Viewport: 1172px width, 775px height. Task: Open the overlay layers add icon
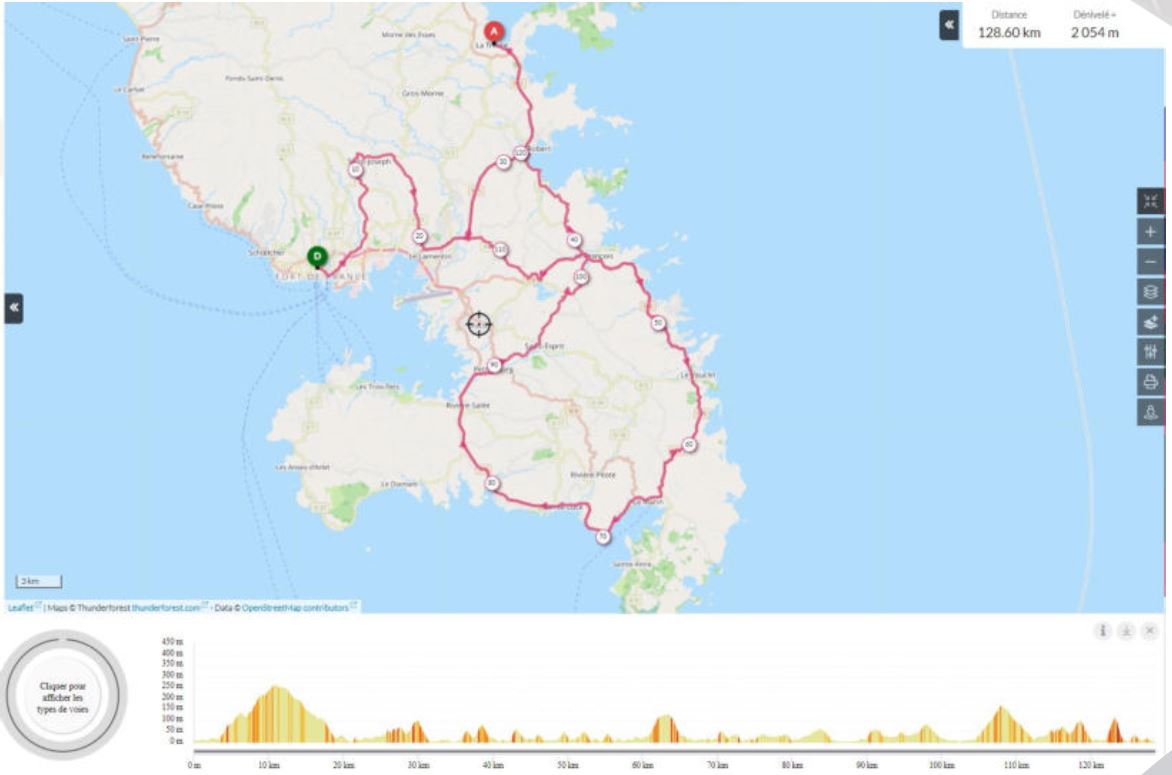click(x=1150, y=322)
